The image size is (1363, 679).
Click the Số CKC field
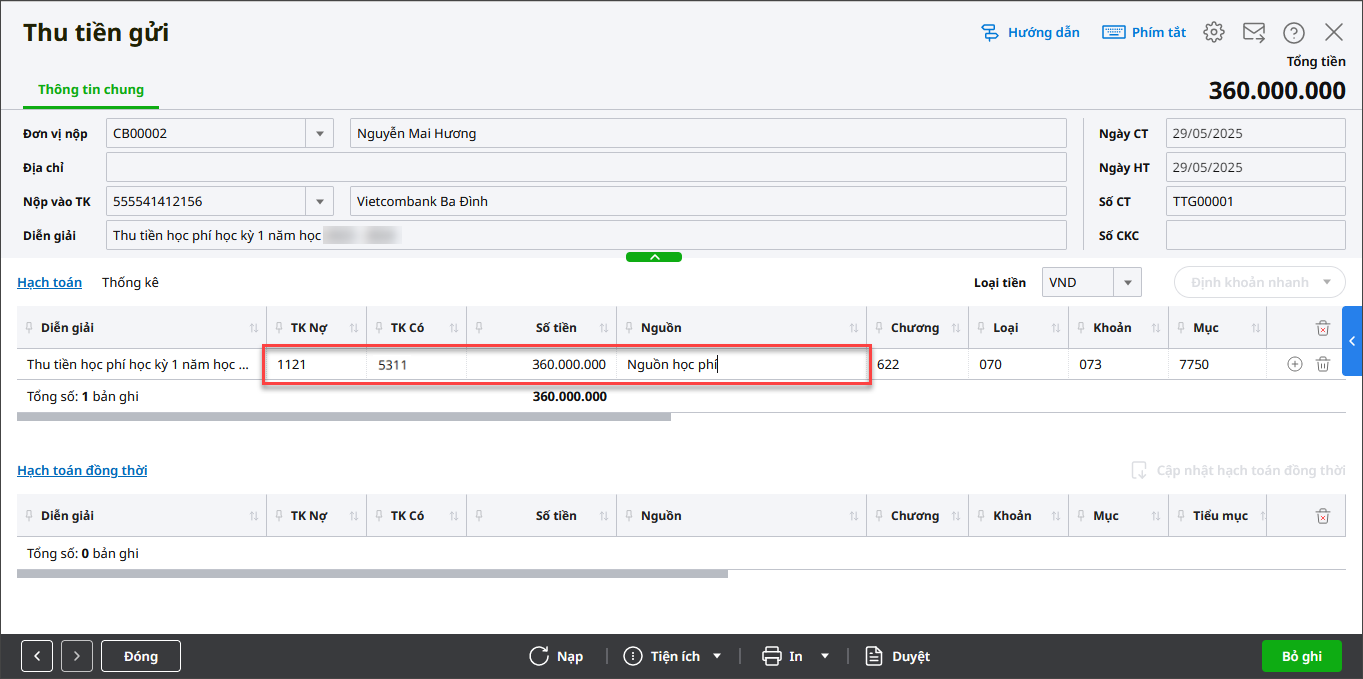pyautogui.click(x=1256, y=235)
